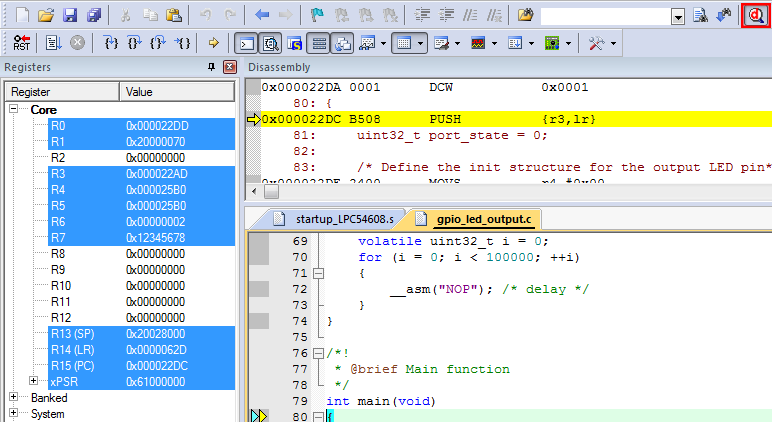The height and width of the screenshot is (422, 772).
Task: Reset the CPU with RST button
Action: point(22,44)
